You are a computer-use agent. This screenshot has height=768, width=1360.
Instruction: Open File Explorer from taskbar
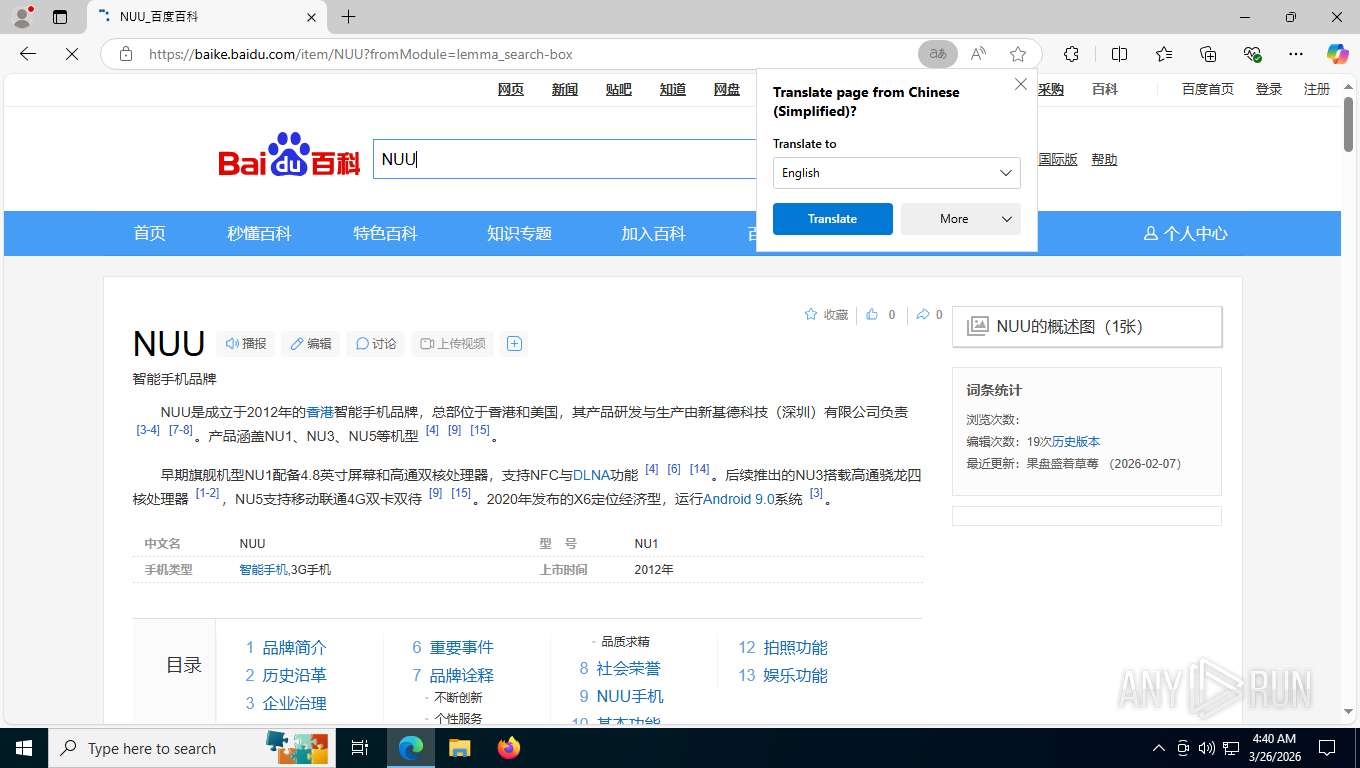pyautogui.click(x=459, y=748)
